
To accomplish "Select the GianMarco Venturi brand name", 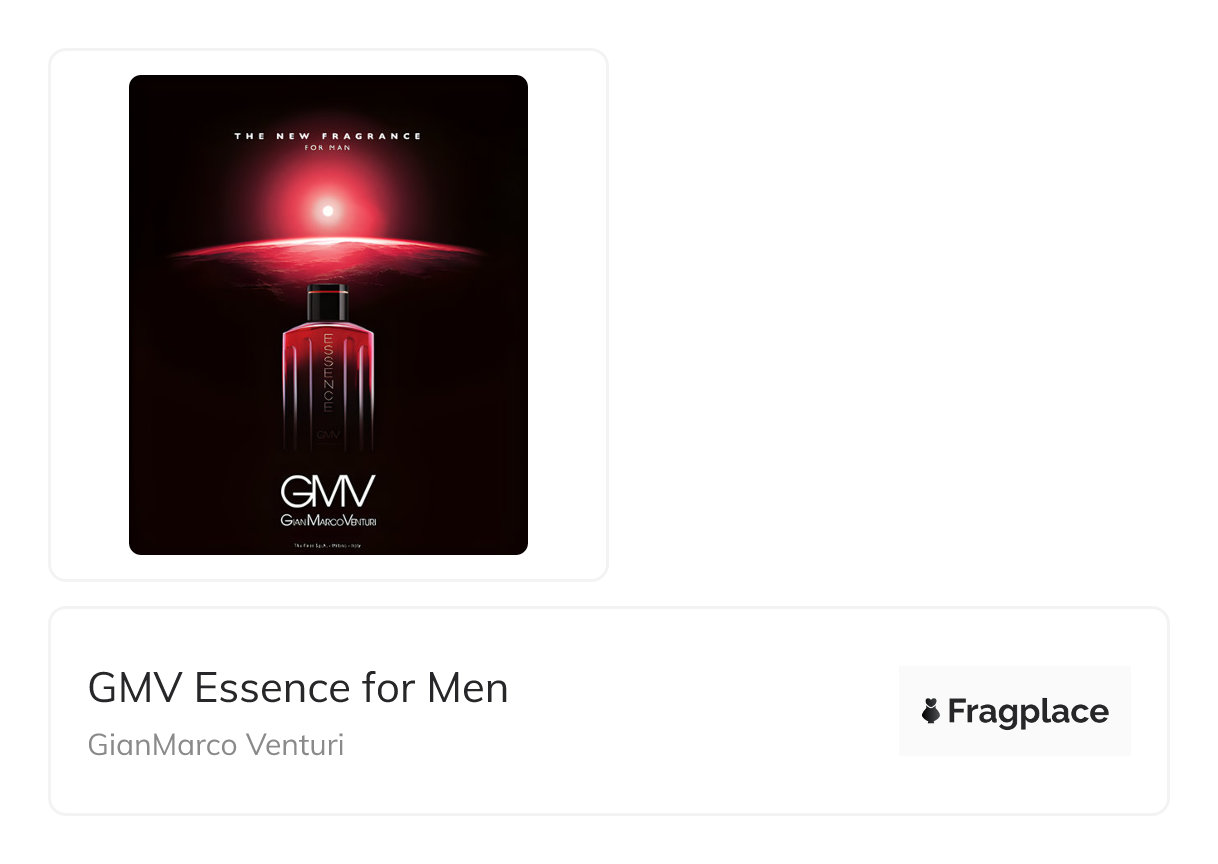I will [x=216, y=745].
